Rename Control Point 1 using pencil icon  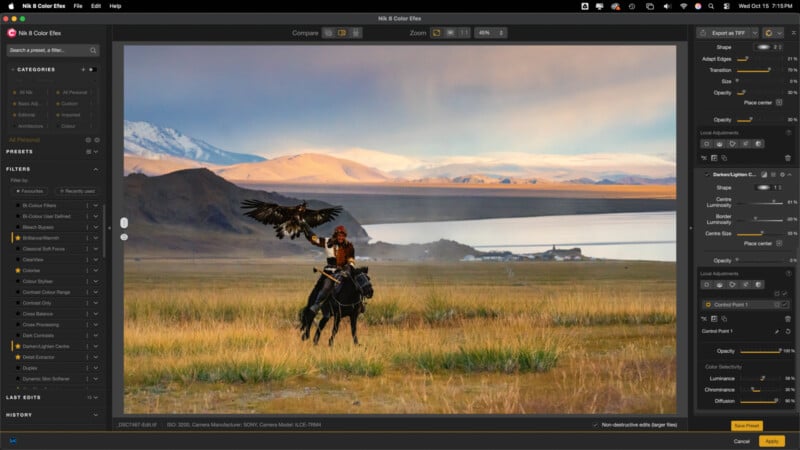pyautogui.click(x=777, y=331)
